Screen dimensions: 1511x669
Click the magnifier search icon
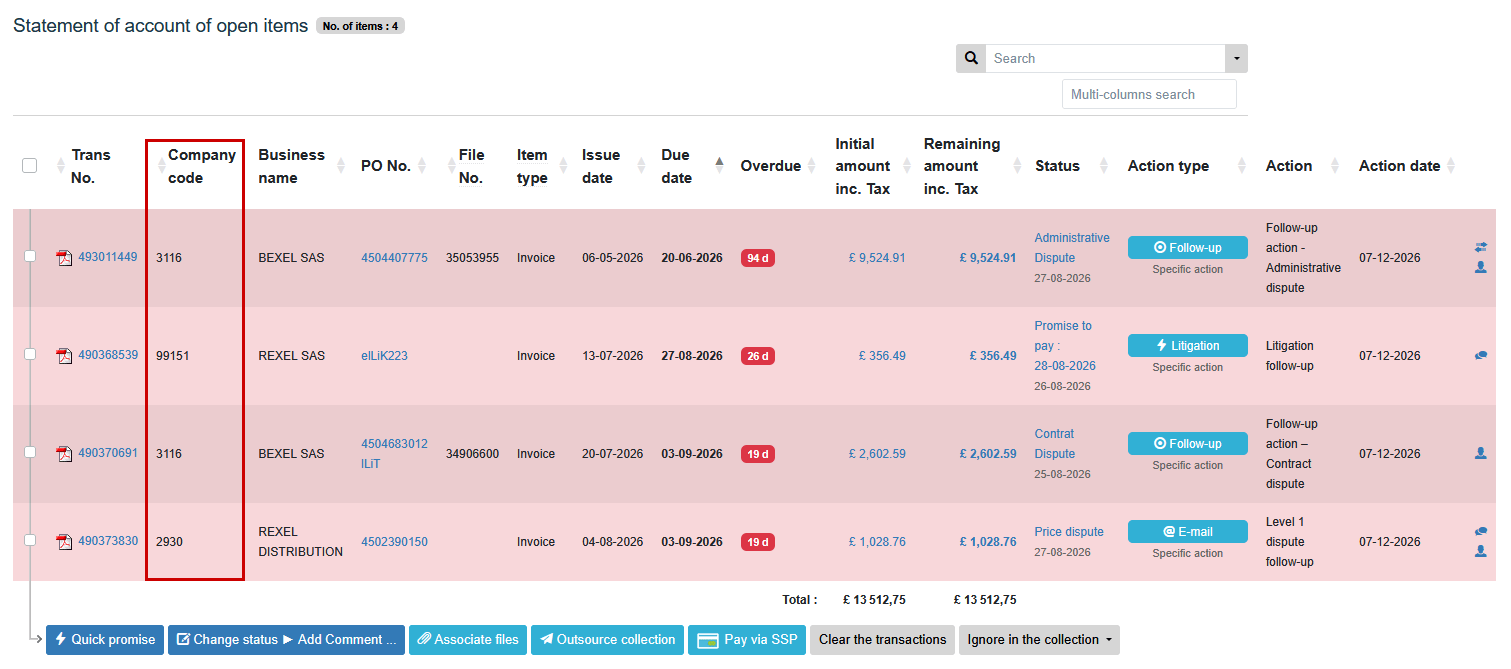971,58
